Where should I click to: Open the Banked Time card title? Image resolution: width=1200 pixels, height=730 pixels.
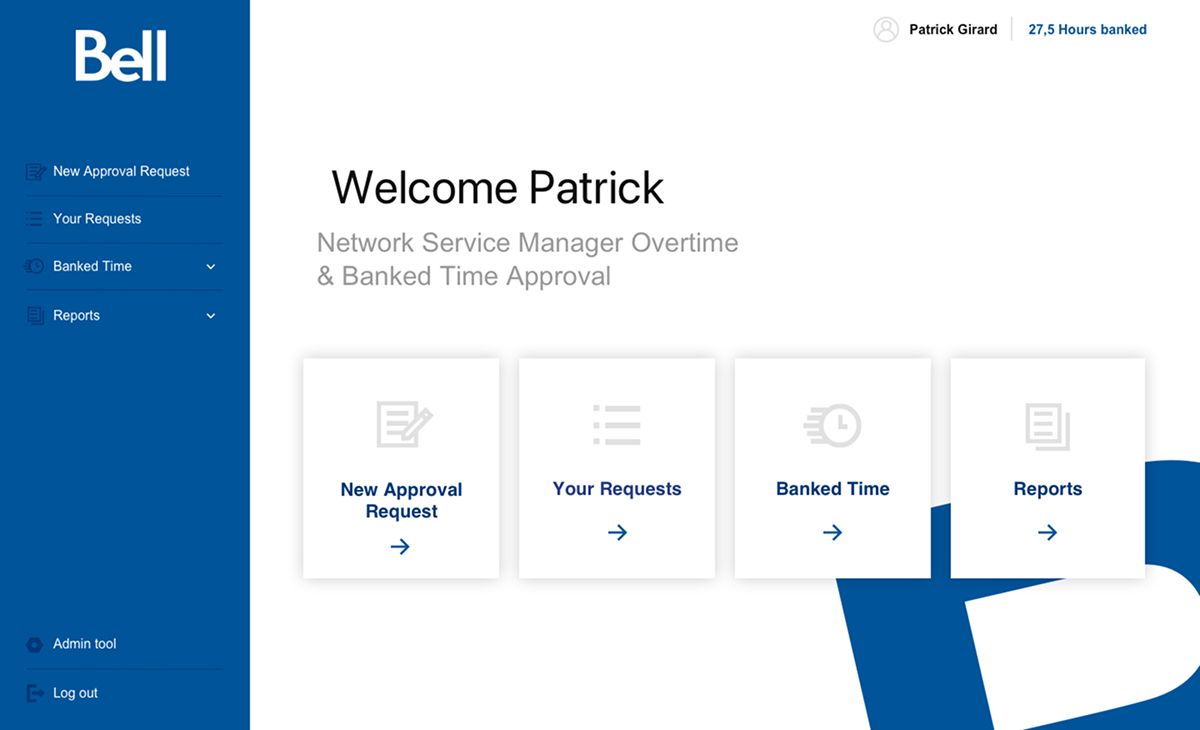pos(832,489)
